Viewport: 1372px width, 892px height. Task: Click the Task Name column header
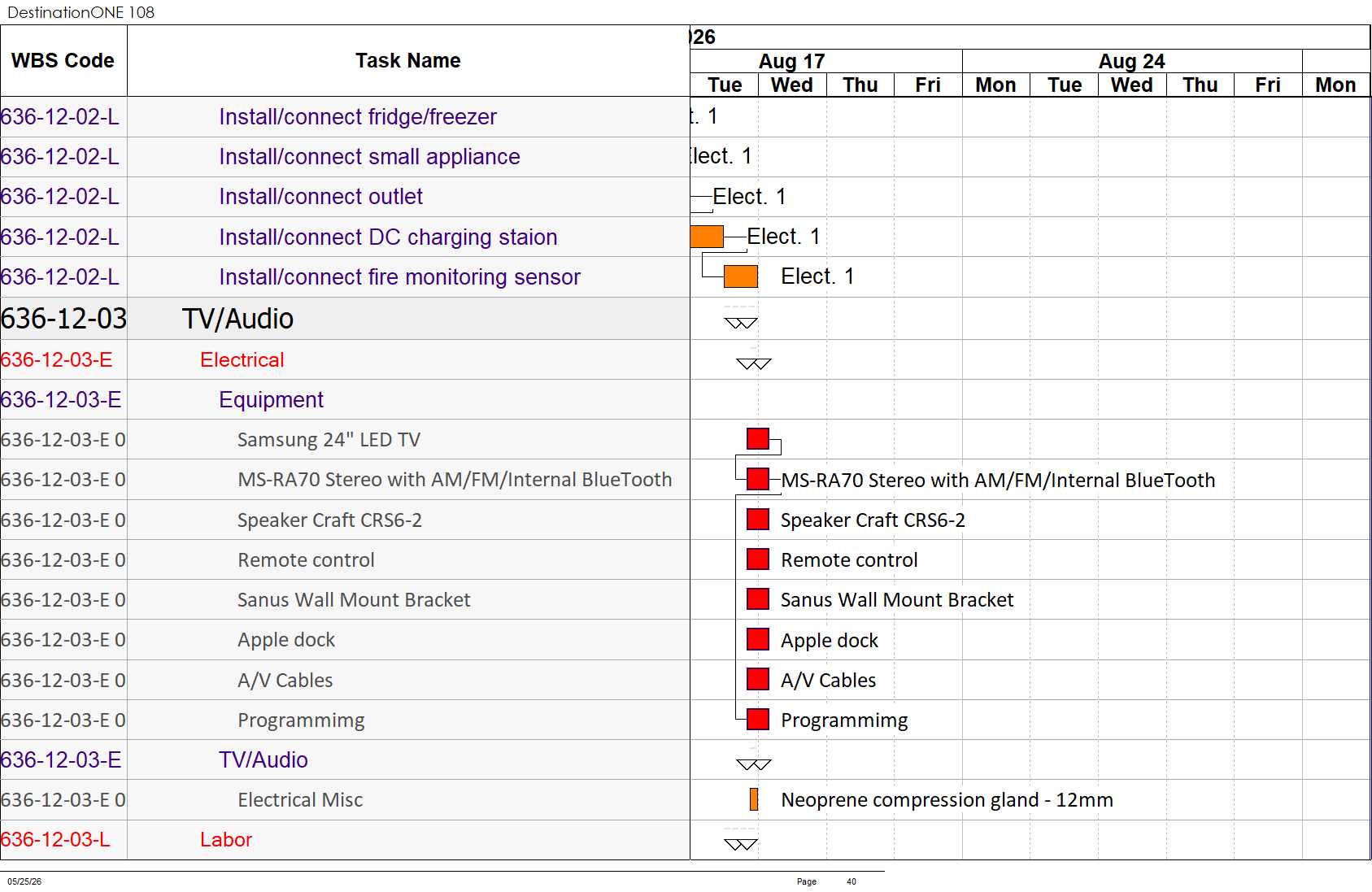[408, 61]
